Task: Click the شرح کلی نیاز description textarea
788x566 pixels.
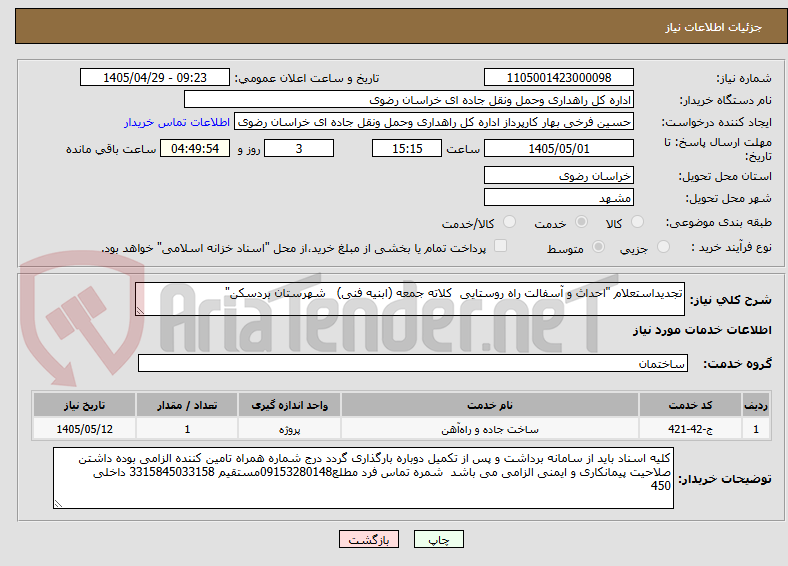Action: [410, 299]
